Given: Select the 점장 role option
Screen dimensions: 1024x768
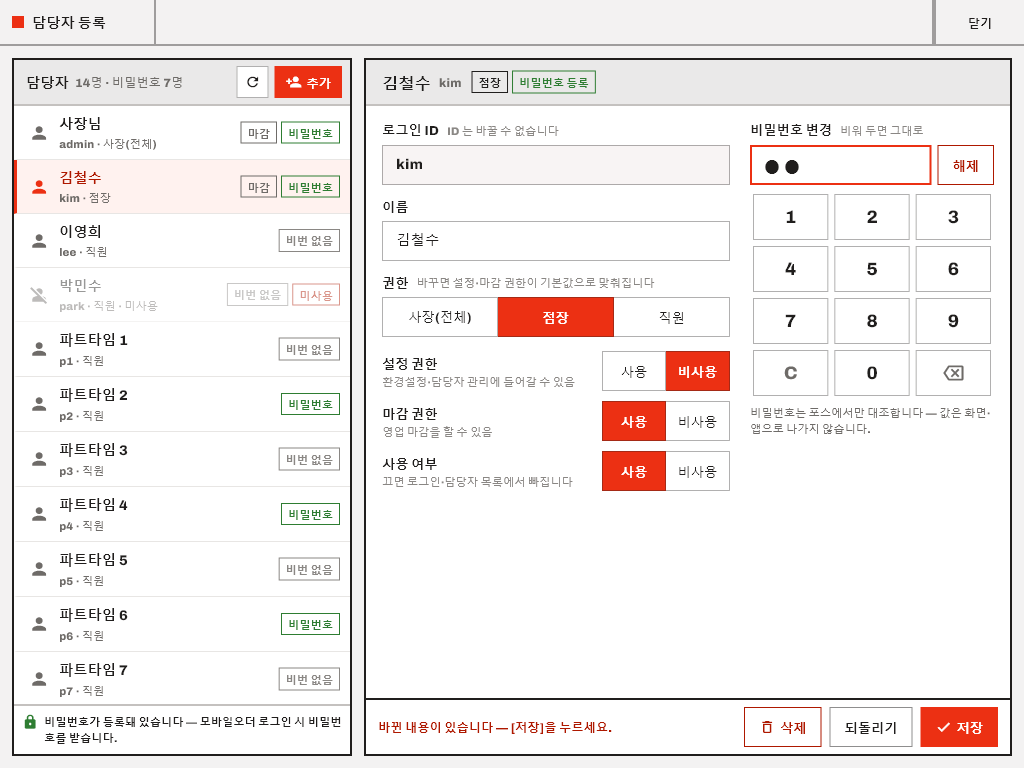Looking at the screenshot, I should (556, 317).
